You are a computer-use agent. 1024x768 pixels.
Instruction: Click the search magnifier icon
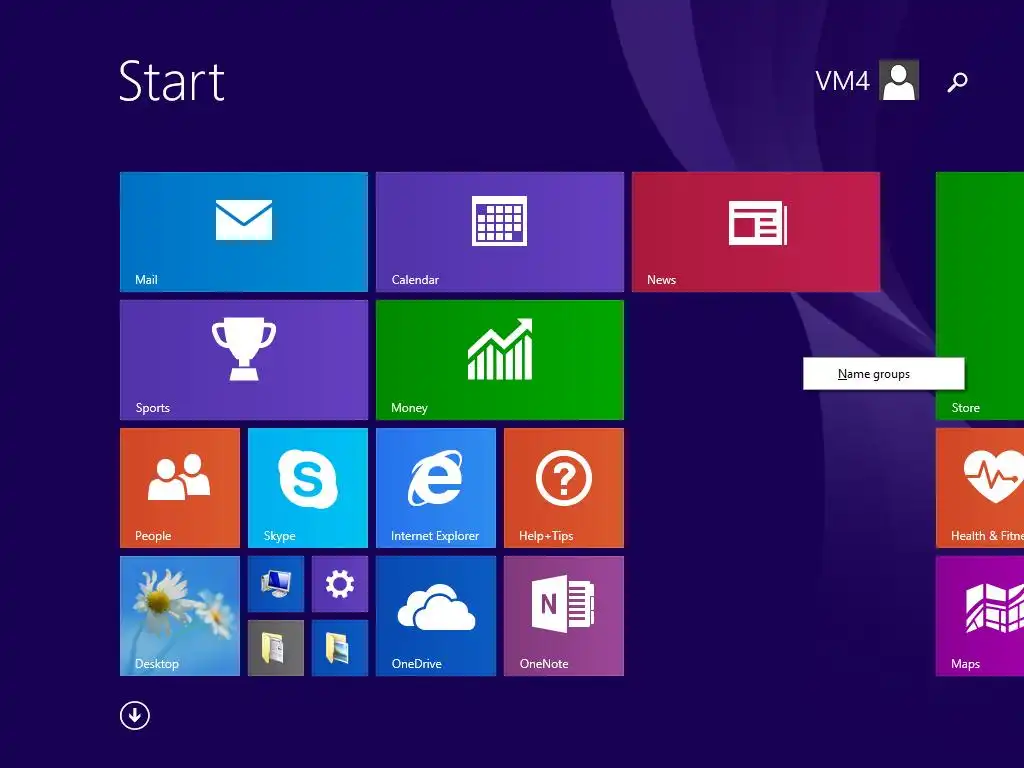click(x=957, y=82)
